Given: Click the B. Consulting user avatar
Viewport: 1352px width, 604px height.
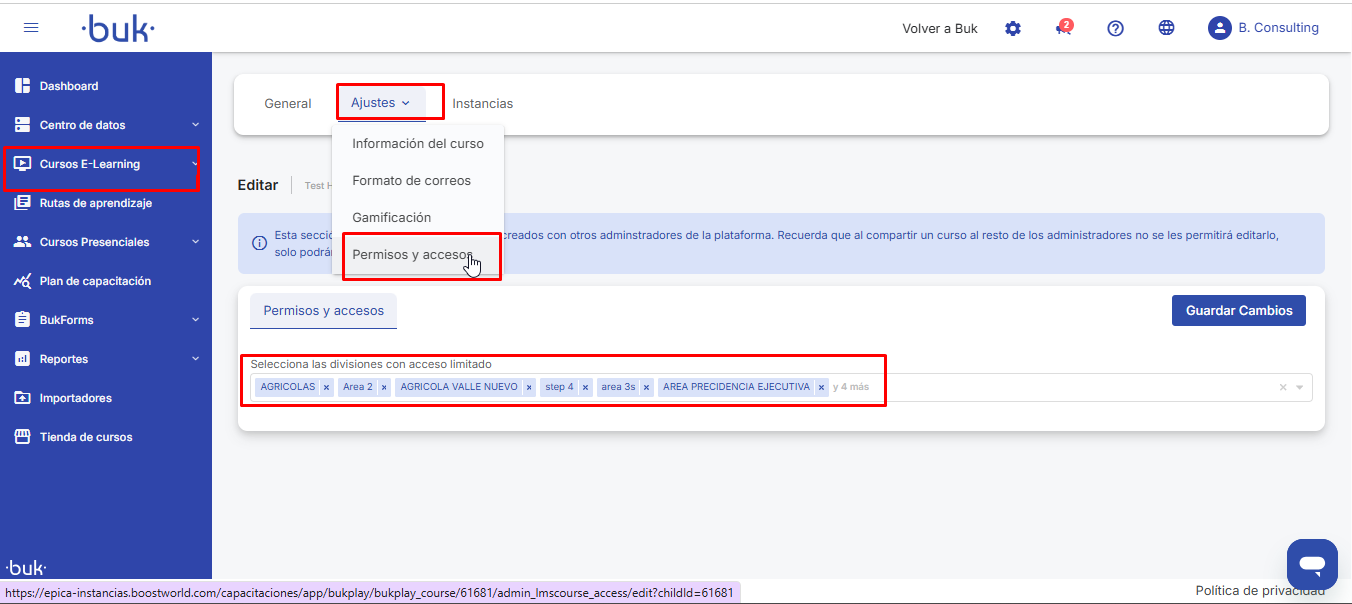Looking at the screenshot, I should pos(1219,28).
